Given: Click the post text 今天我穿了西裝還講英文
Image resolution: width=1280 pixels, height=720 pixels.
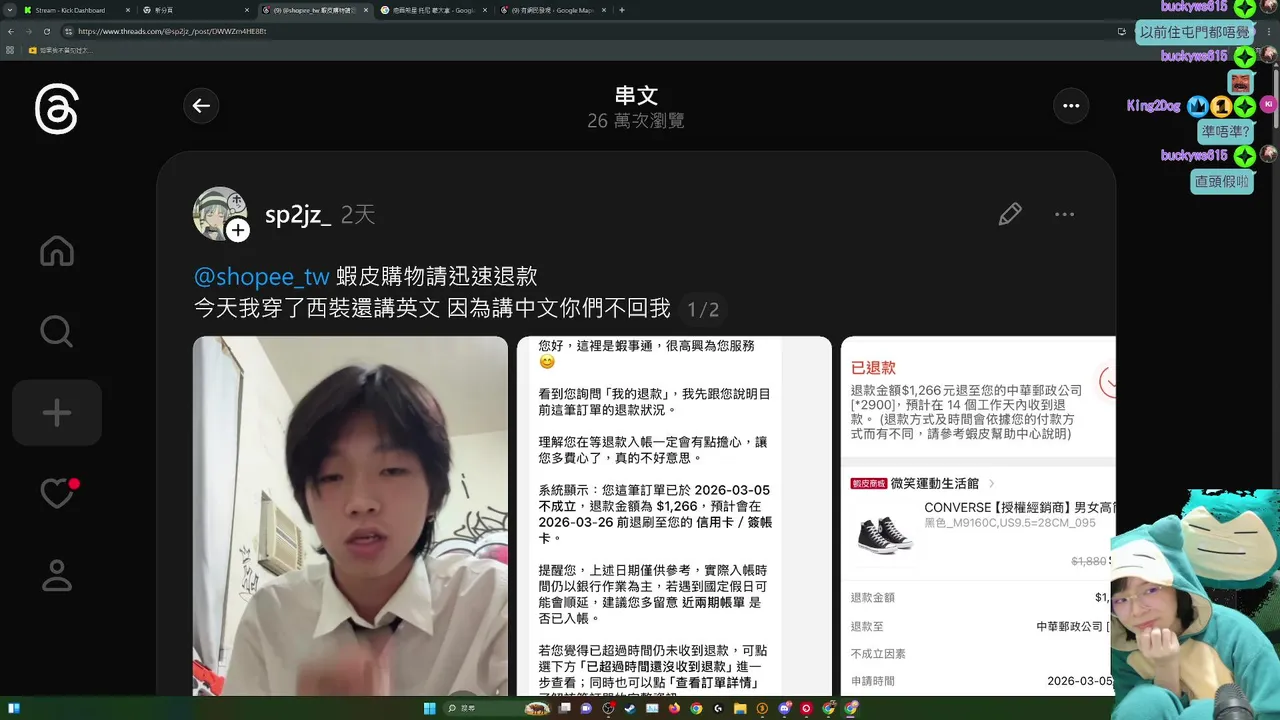Looking at the screenshot, I should [317, 308].
